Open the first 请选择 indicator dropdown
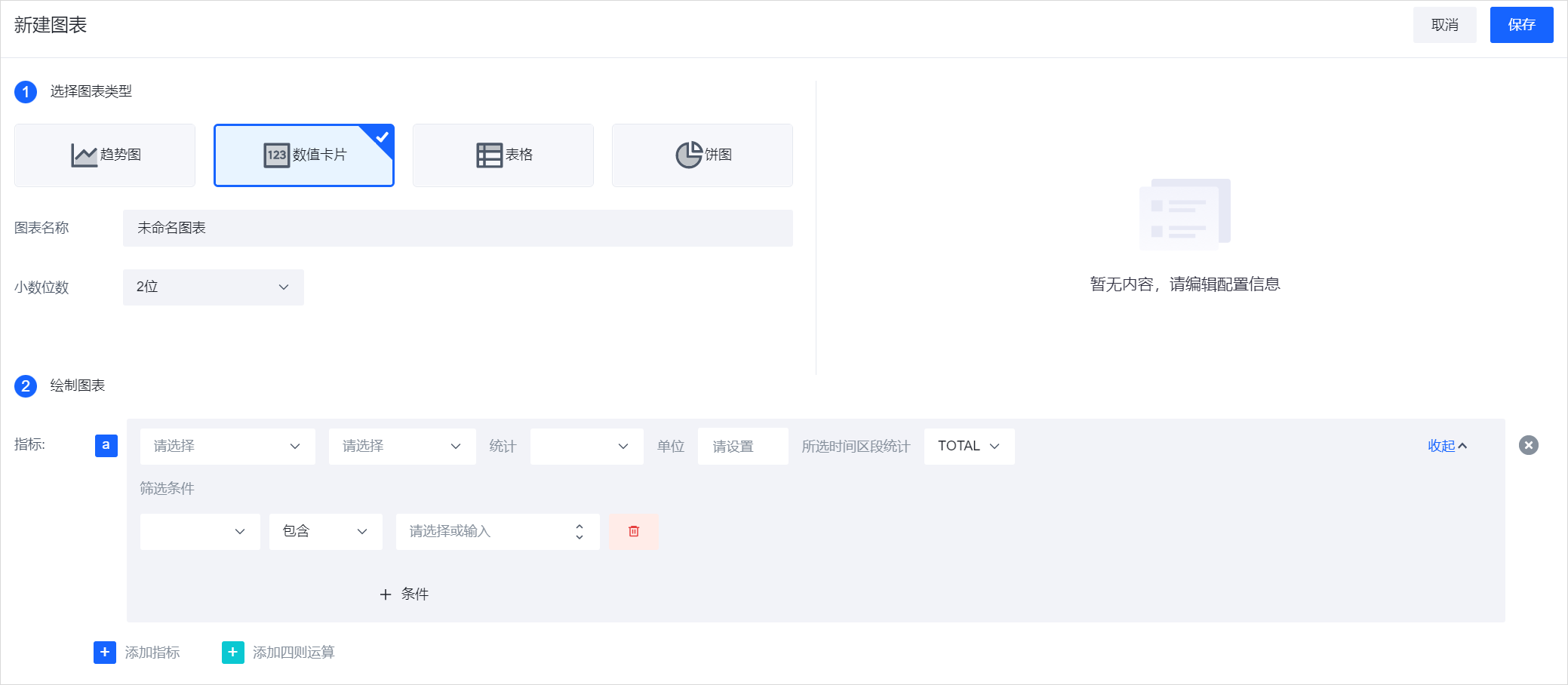The width and height of the screenshot is (1568, 685). [x=227, y=447]
